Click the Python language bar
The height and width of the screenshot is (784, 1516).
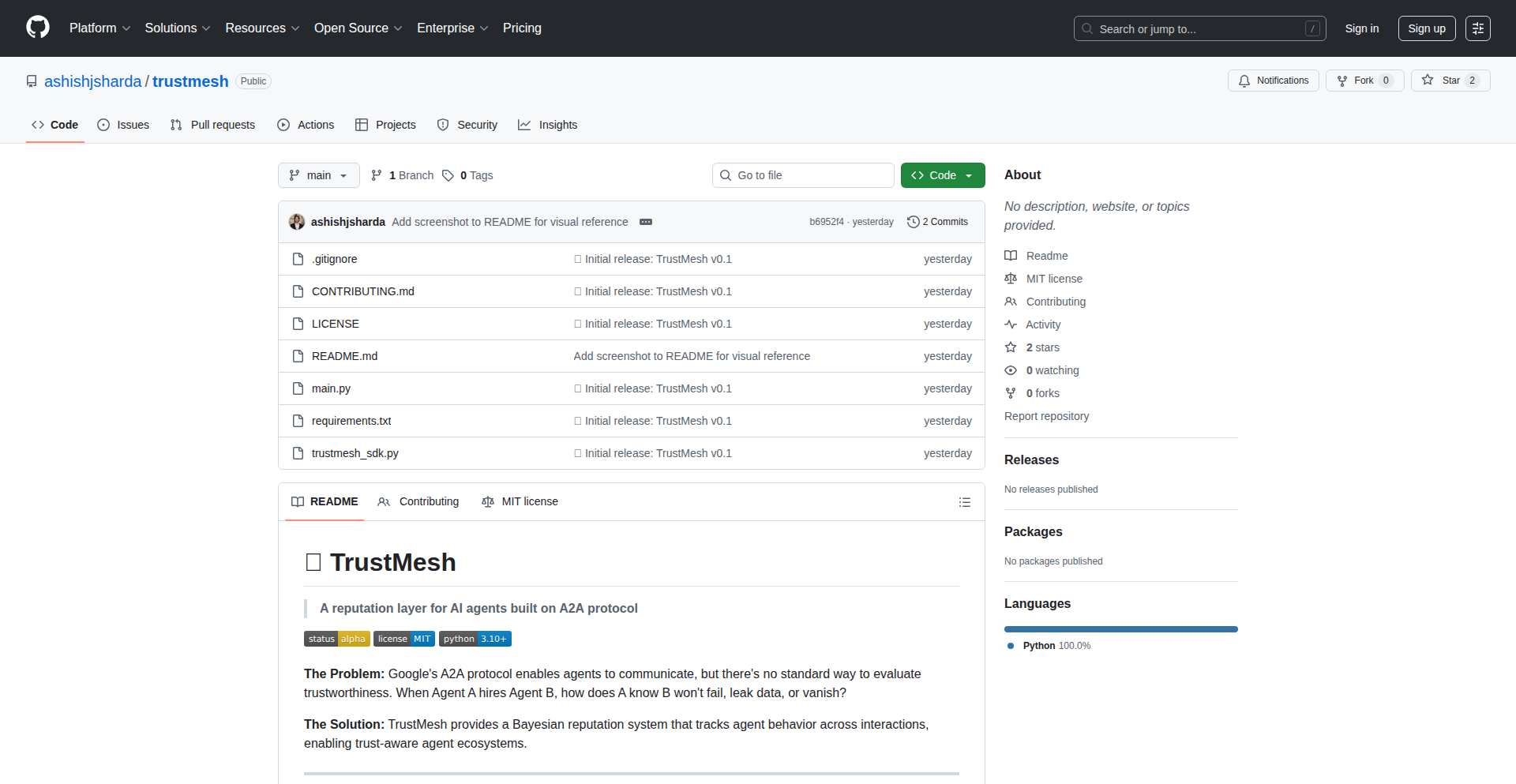coord(1120,629)
